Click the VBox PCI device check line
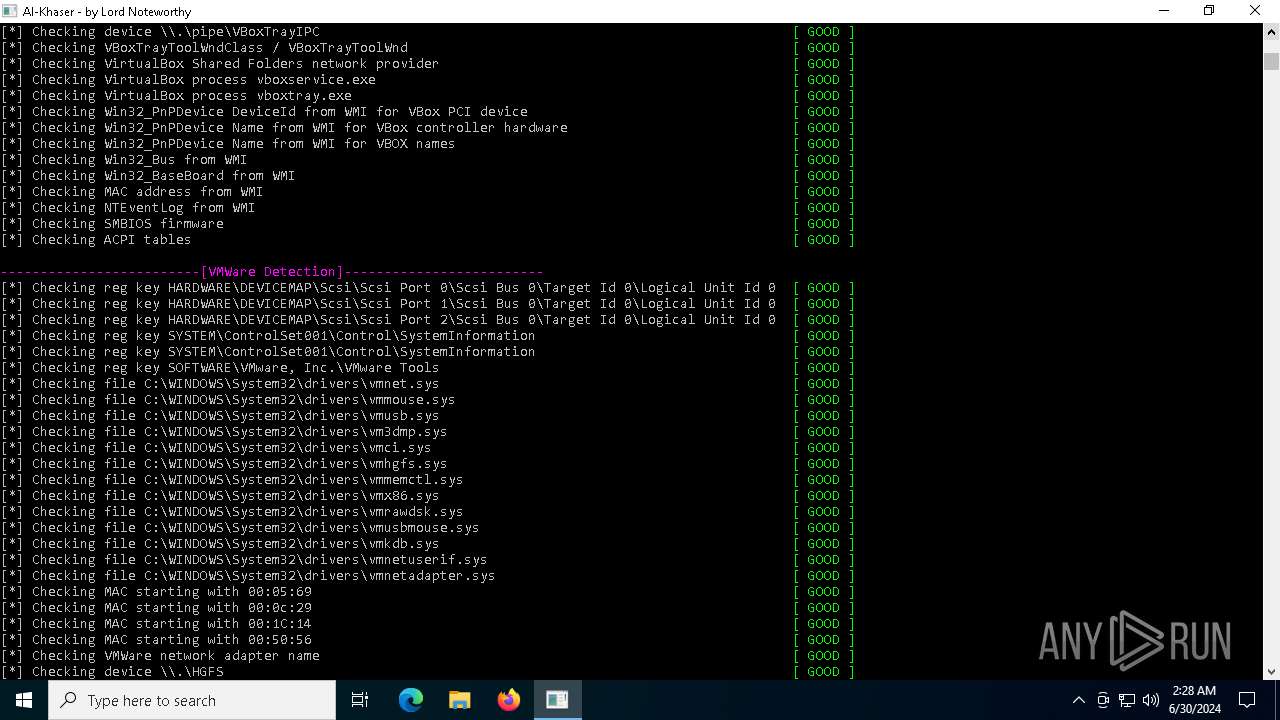This screenshot has width=1280, height=720. (264, 112)
